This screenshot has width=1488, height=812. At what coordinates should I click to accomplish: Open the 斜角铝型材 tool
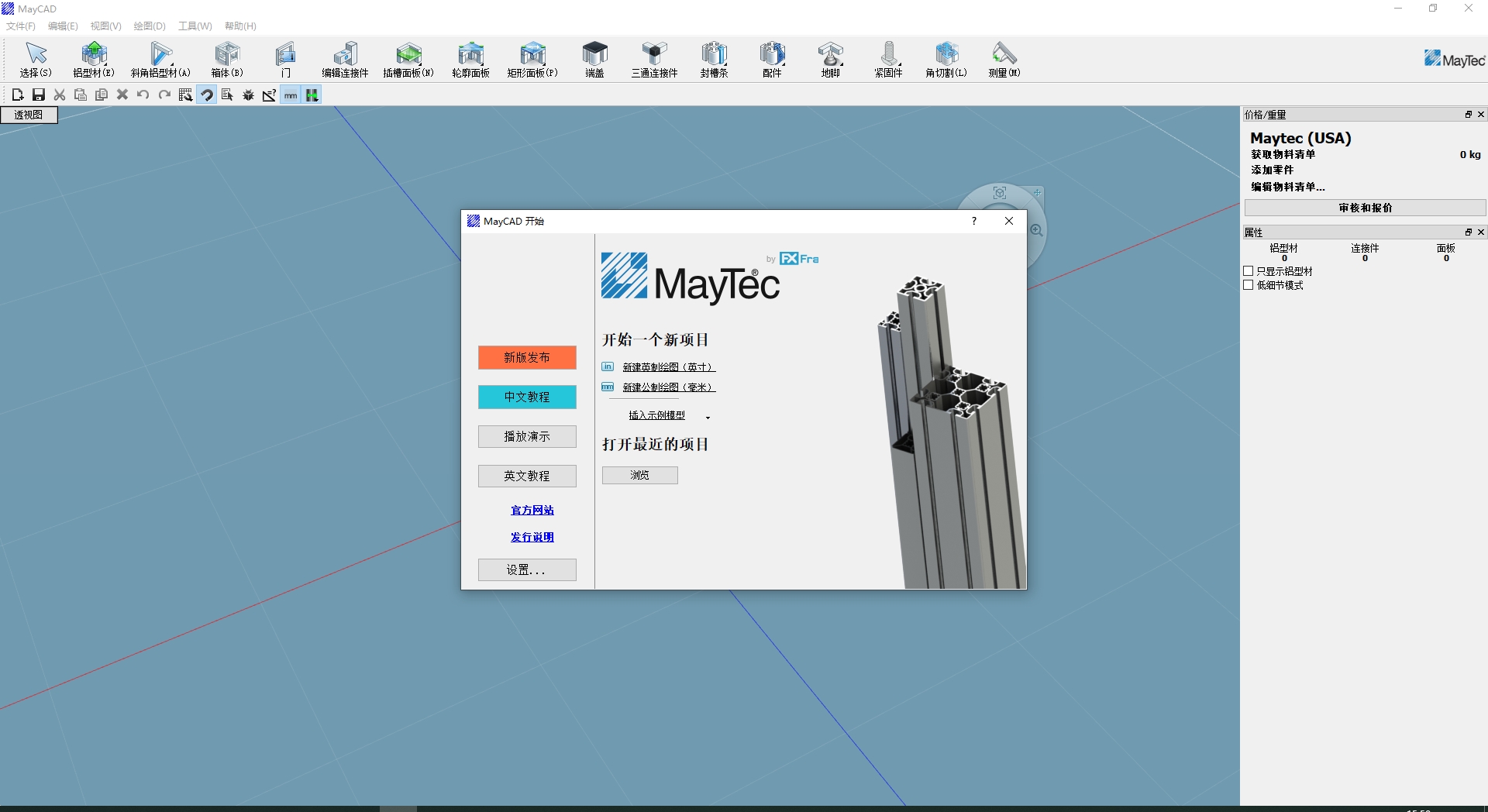click(x=160, y=59)
